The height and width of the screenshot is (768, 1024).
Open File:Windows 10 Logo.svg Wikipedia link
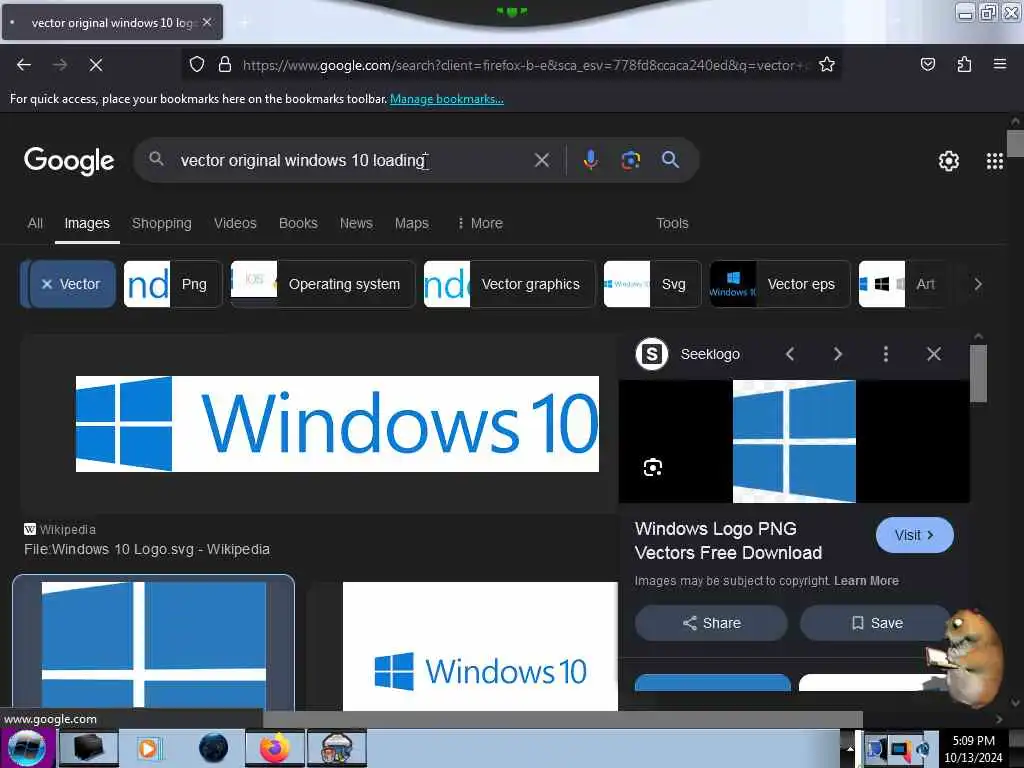[147, 550]
